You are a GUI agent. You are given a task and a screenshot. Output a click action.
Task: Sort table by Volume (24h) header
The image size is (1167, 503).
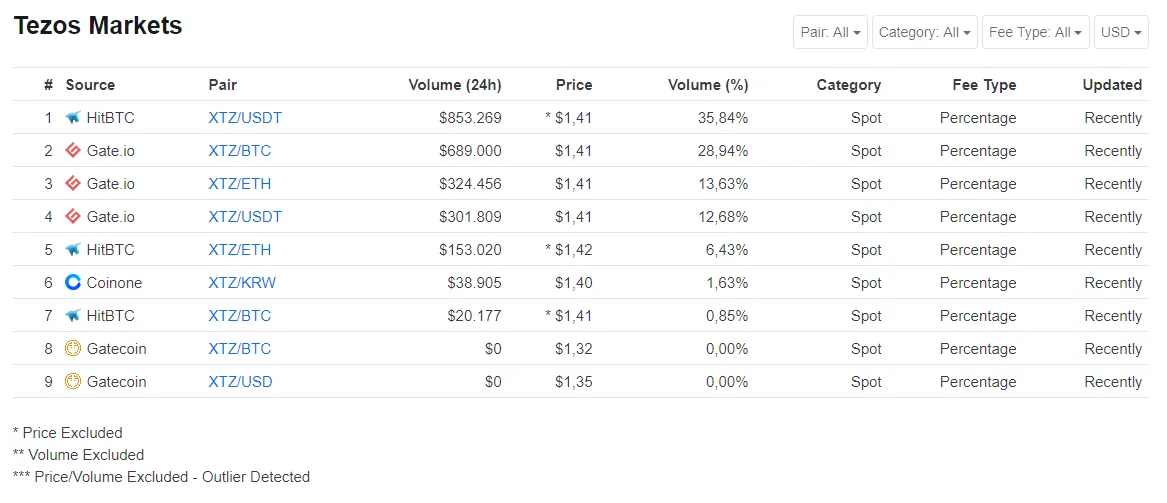click(455, 85)
